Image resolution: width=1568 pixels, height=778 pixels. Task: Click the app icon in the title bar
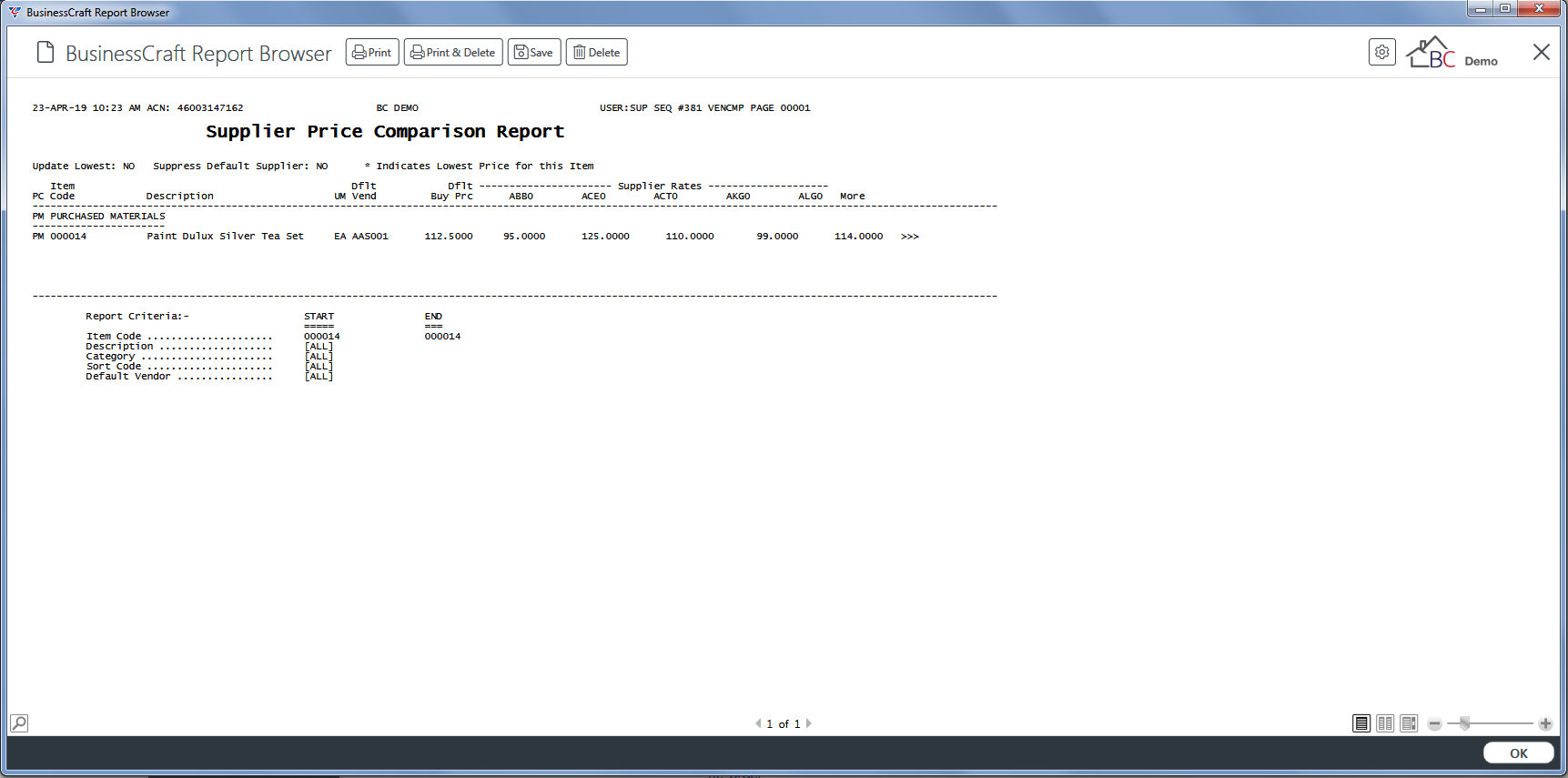click(x=15, y=12)
